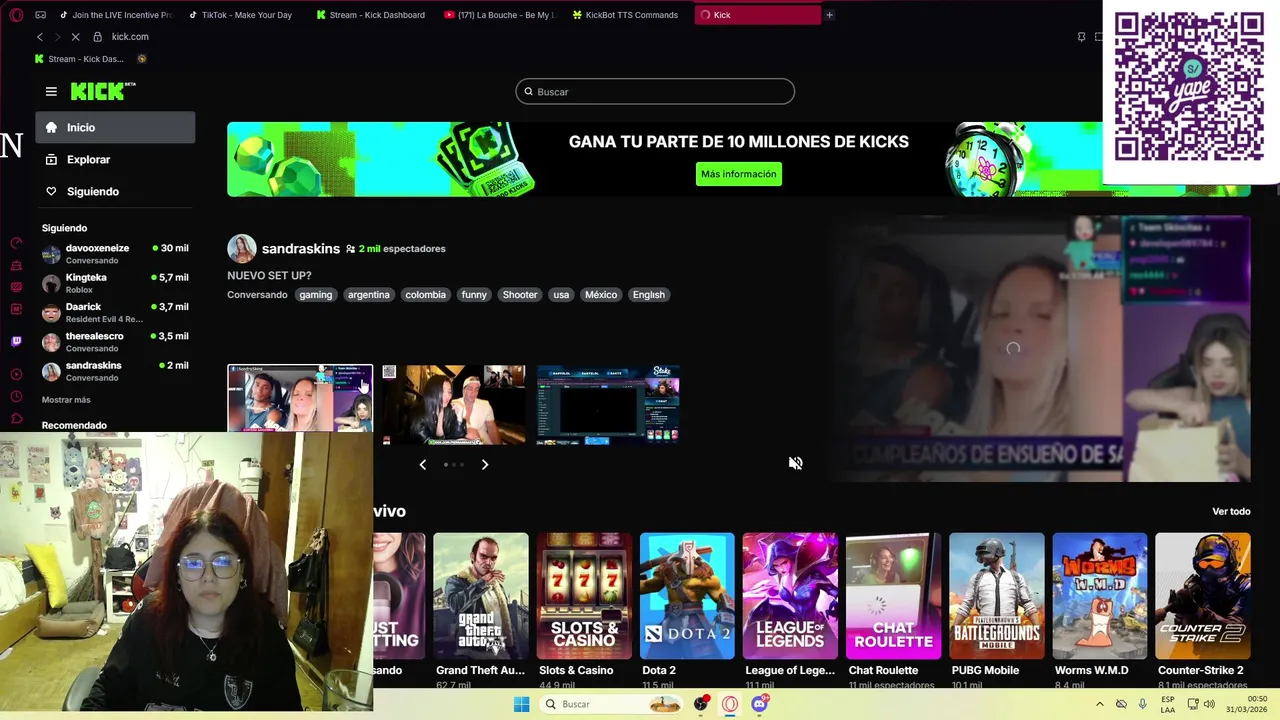The image size is (1280, 720).
Task: Switch to TikTok - Make Your Day tab
Action: pos(240,15)
